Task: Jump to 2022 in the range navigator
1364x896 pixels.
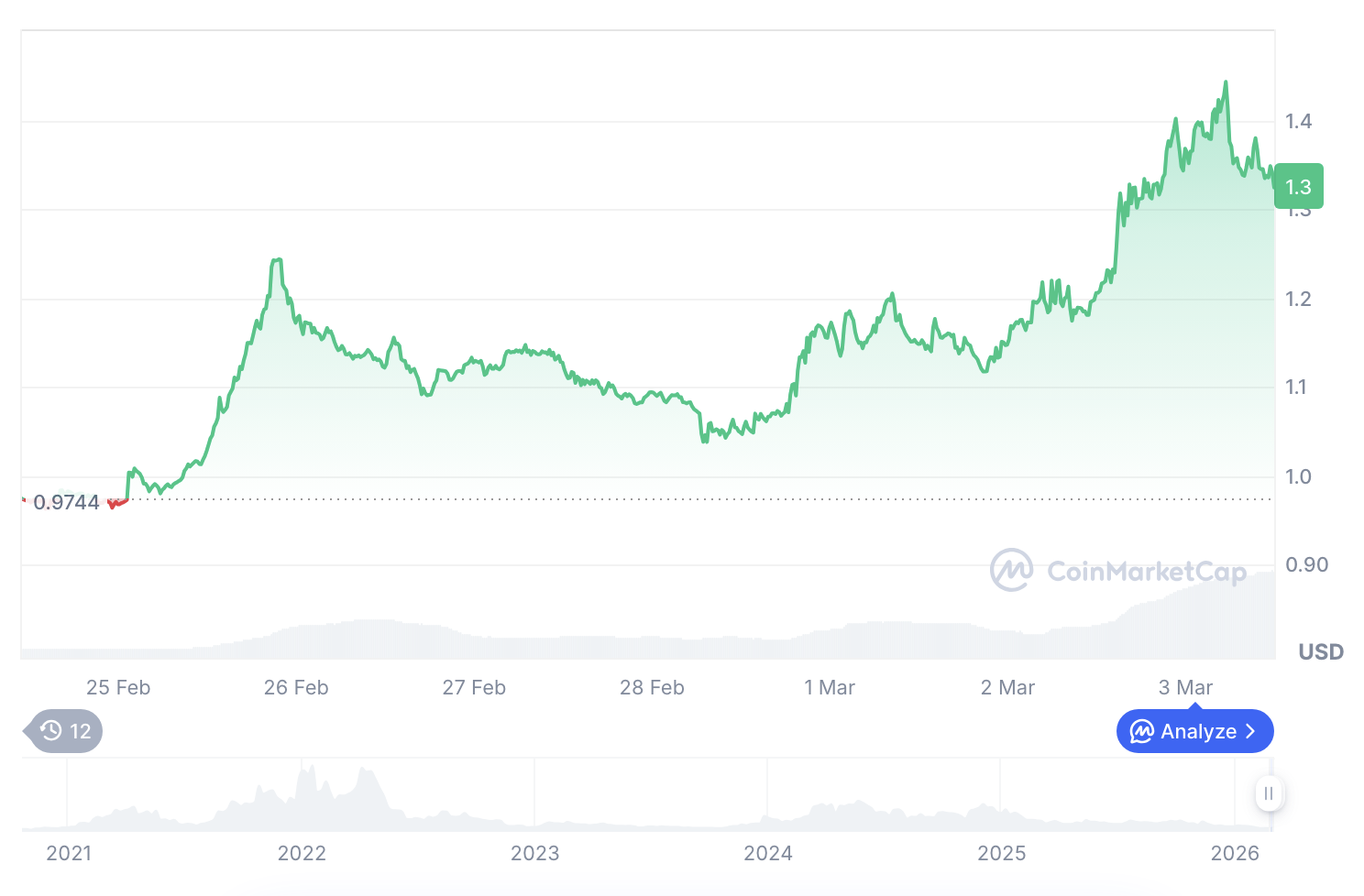Action: 302,854
